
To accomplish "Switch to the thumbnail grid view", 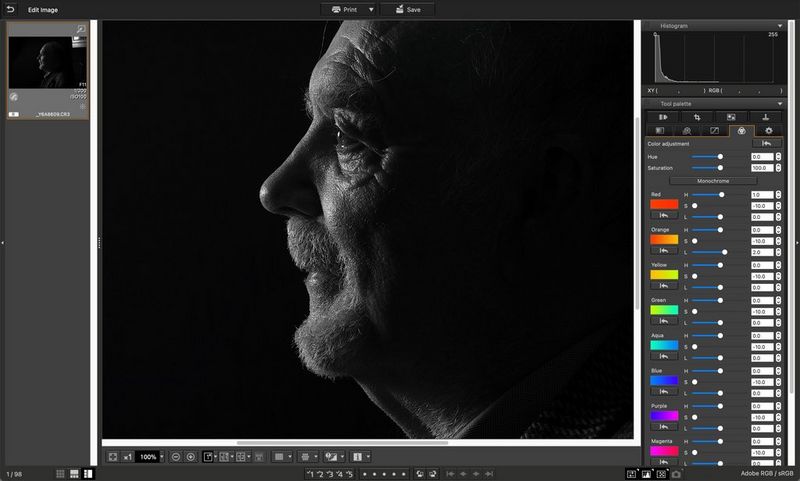I will [60, 472].
